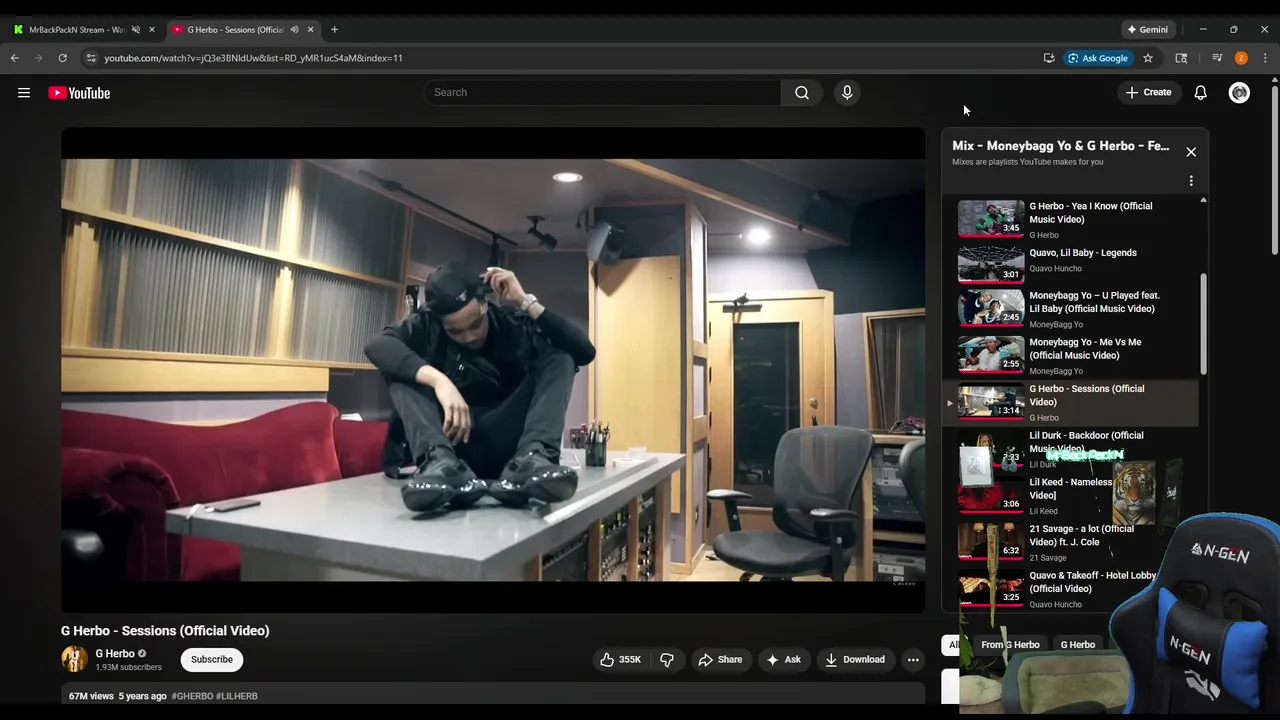
Task: Open Chrome profile icon
Action: (x=1241, y=58)
